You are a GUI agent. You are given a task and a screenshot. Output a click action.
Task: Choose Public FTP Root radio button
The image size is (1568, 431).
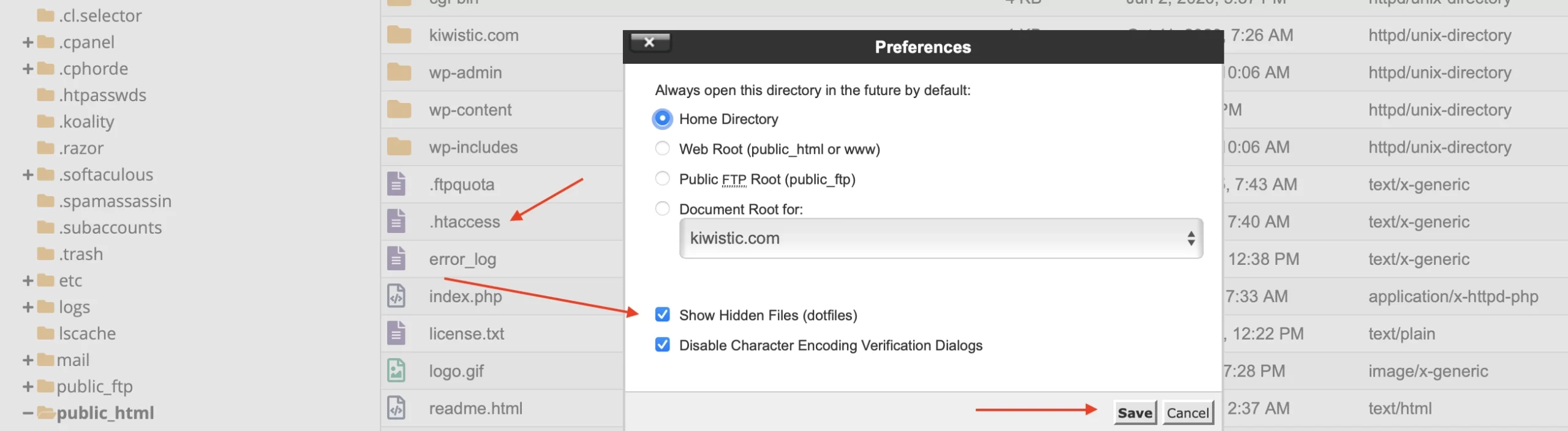[x=662, y=179]
